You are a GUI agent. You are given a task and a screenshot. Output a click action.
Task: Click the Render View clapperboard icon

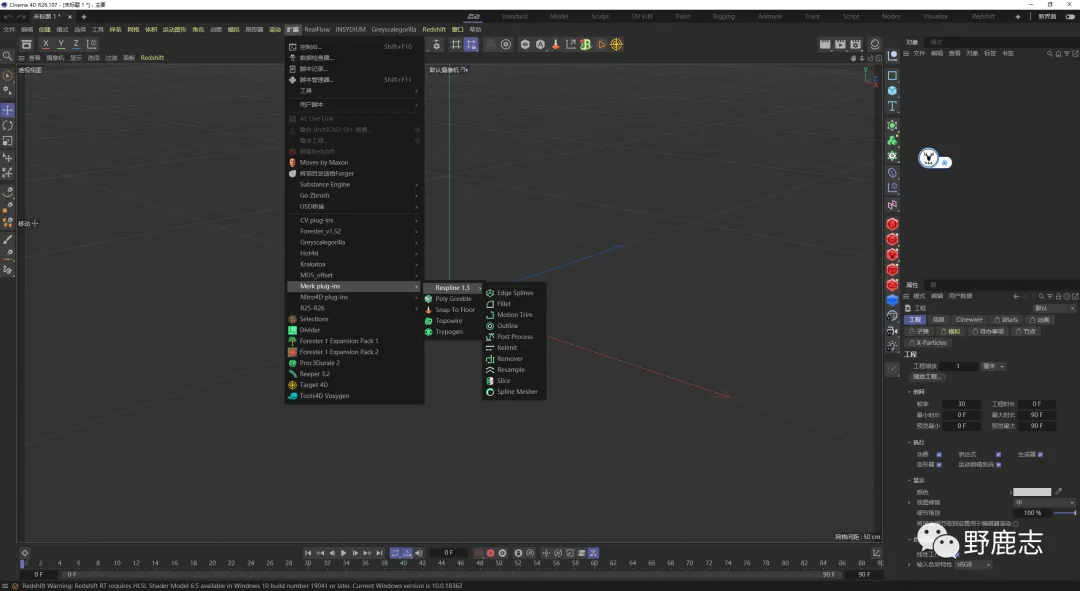click(x=824, y=44)
